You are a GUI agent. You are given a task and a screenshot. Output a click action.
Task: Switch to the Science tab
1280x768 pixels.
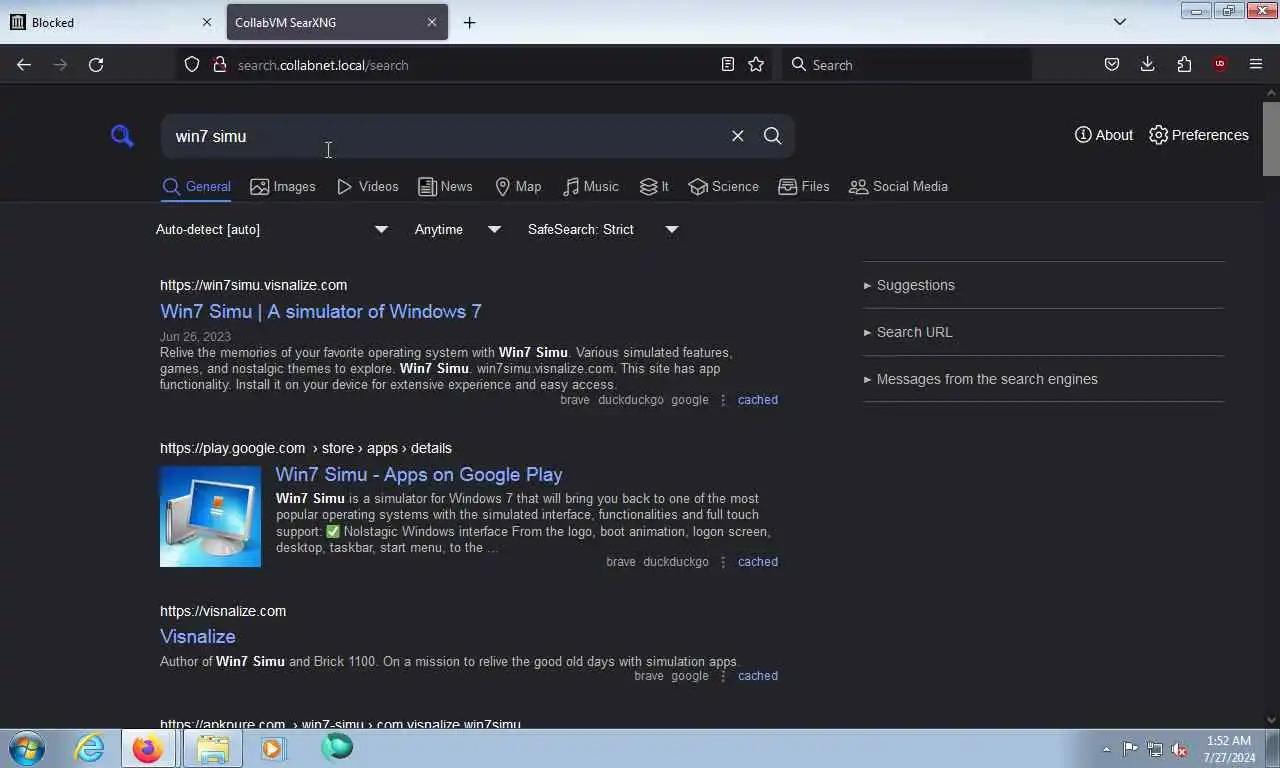[724, 187]
